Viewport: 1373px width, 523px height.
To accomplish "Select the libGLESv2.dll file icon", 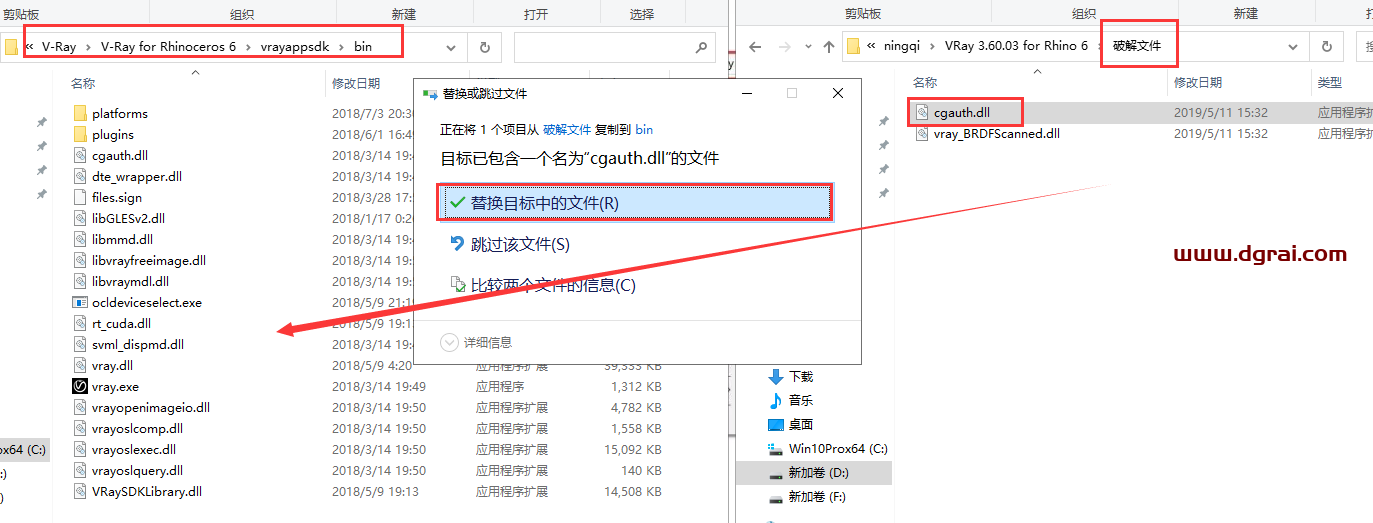I will (x=81, y=219).
